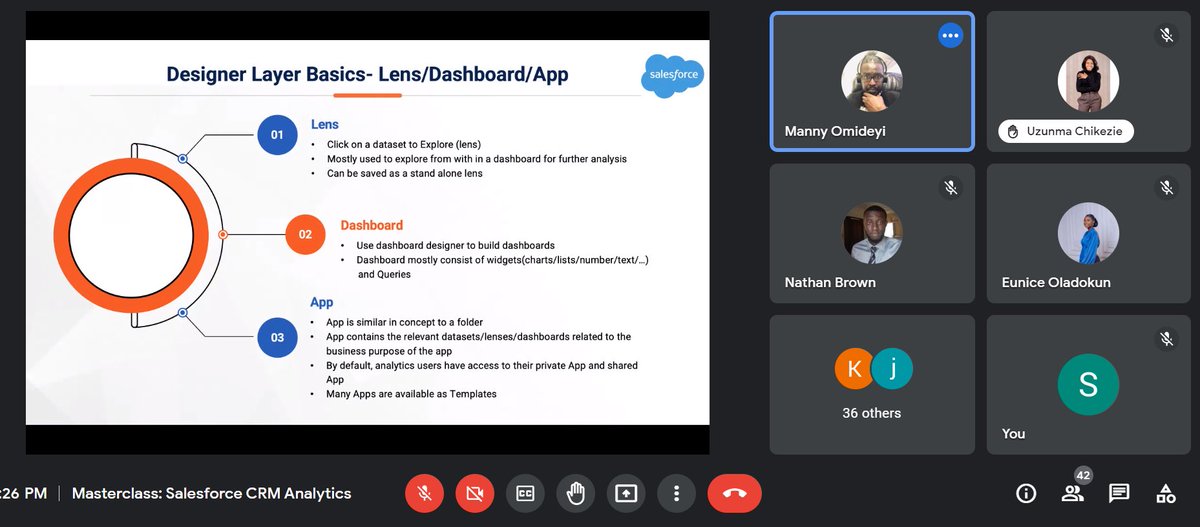The width and height of the screenshot is (1200, 527).
Task: Click the meeting title Masterclass: Salesforce CRM Analytics
Action: (x=212, y=493)
